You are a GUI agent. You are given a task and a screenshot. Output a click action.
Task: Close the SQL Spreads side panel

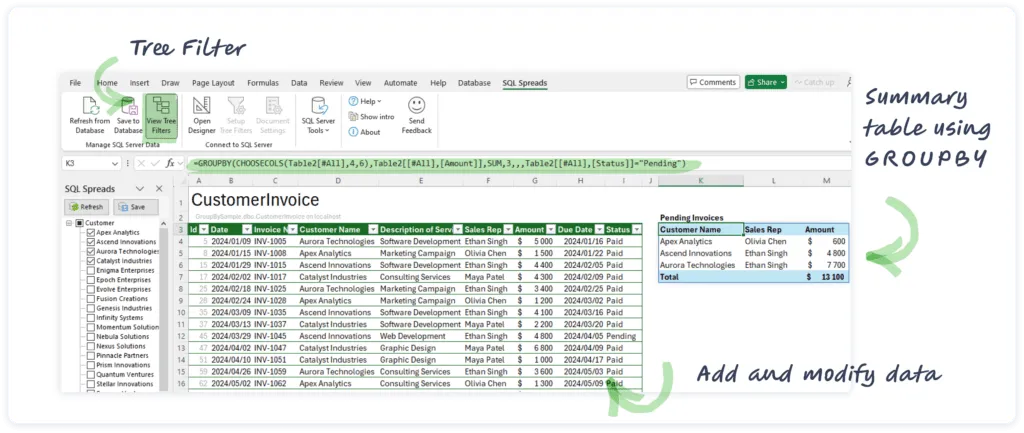click(x=159, y=188)
